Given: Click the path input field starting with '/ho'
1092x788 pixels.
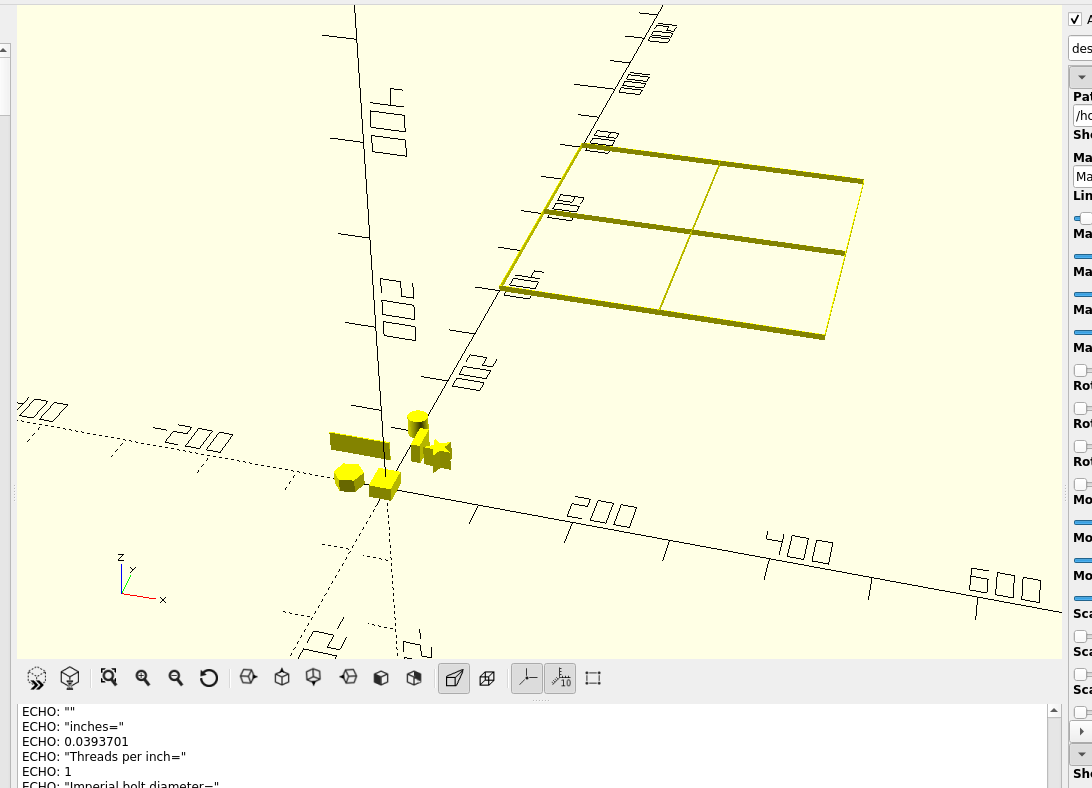Looking at the screenshot, I should (1081, 115).
